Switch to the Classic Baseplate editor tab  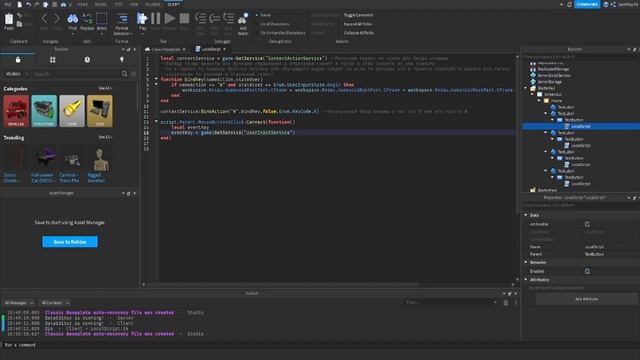point(165,49)
